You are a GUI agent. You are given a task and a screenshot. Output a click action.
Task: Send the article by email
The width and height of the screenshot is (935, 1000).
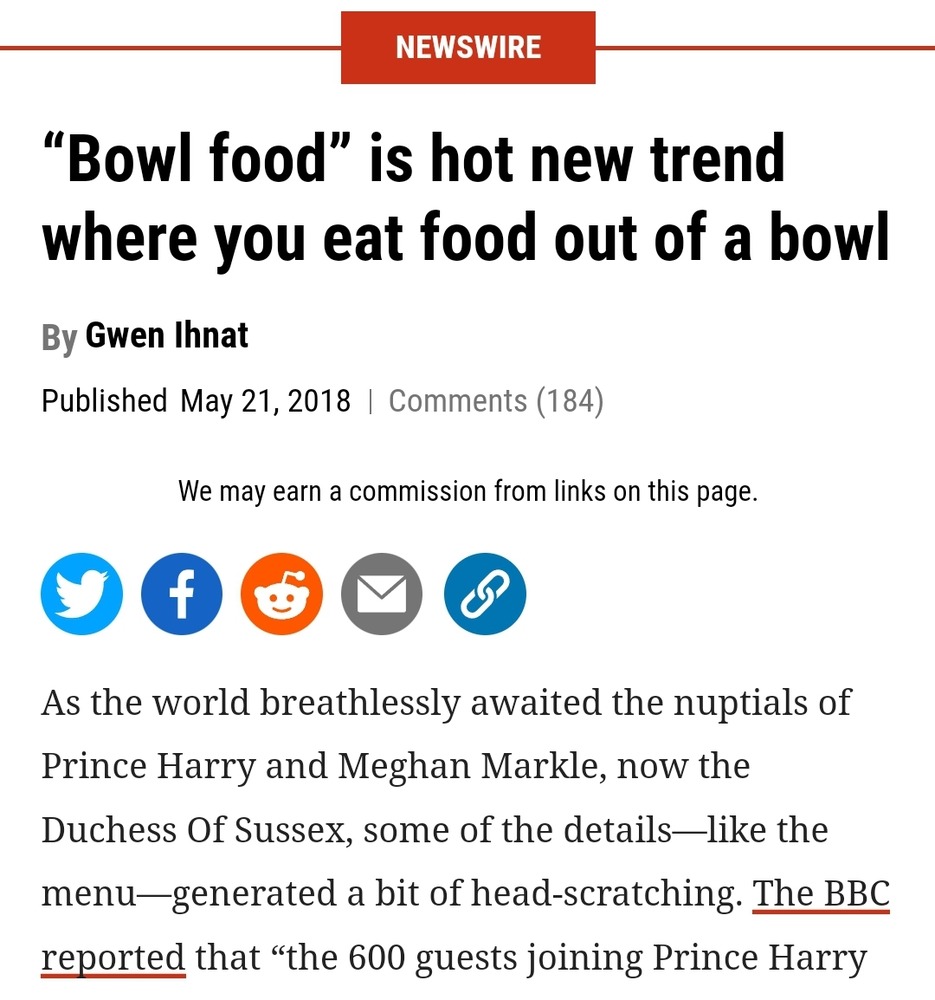[x=382, y=594]
